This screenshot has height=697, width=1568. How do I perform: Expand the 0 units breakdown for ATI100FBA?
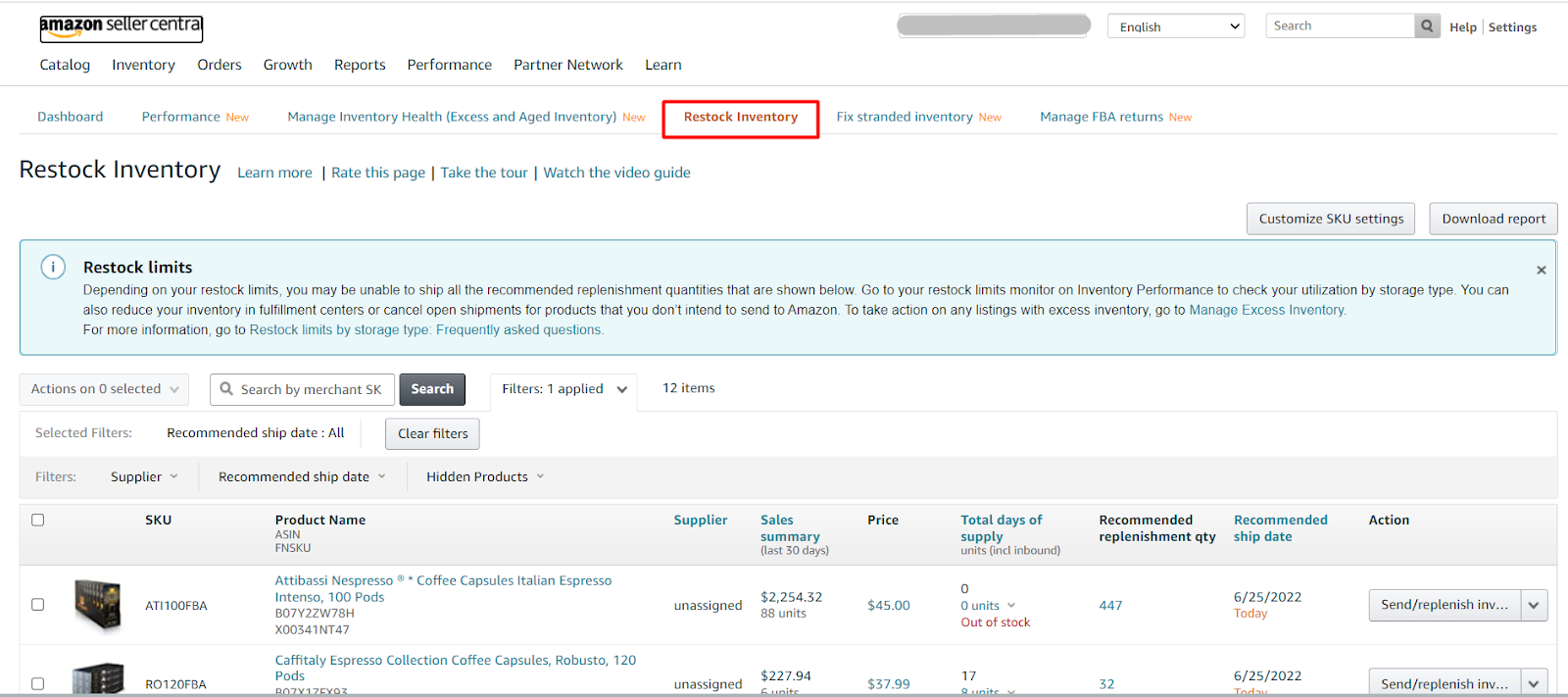[x=988, y=606]
